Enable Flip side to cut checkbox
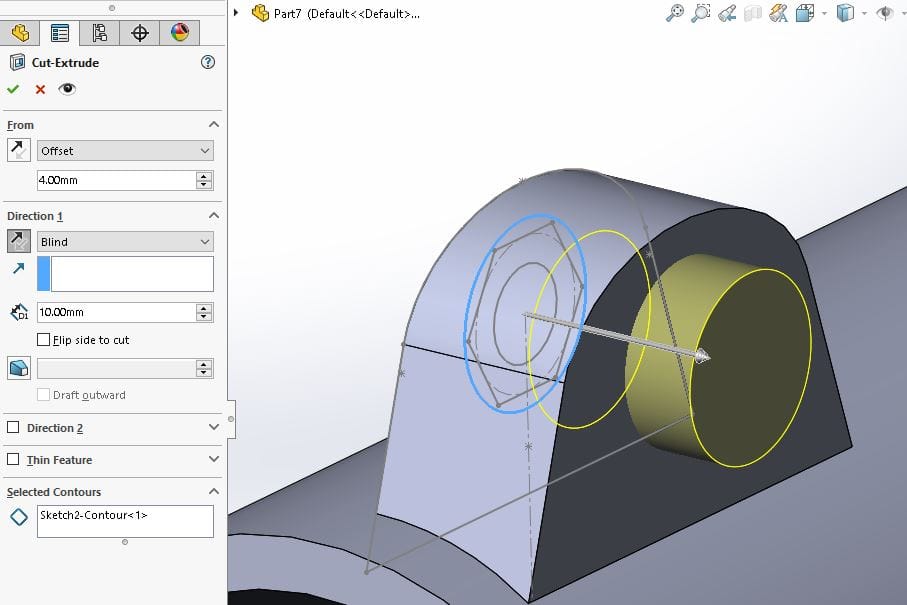 pyautogui.click(x=43, y=340)
